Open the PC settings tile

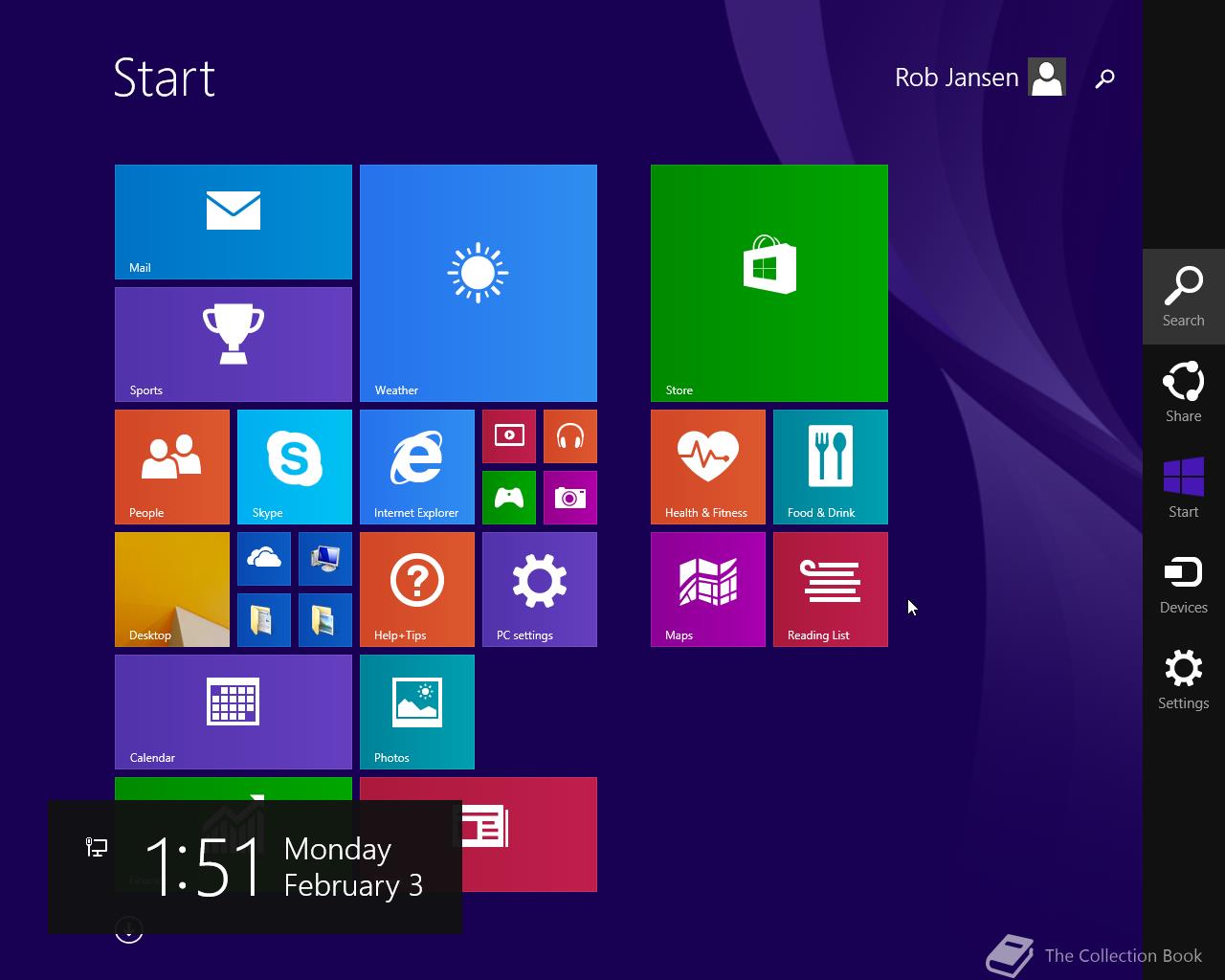point(540,590)
